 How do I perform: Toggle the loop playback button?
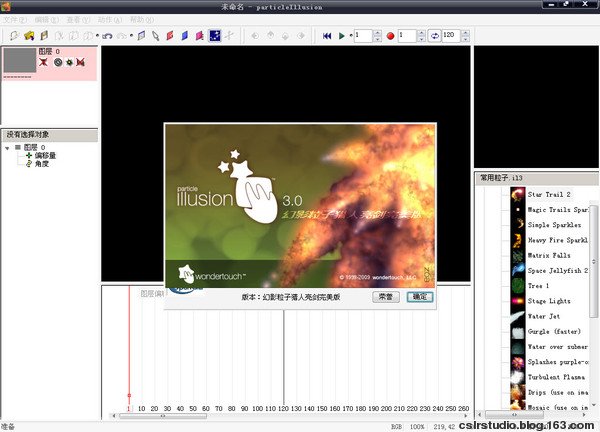click(x=434, y=36)
